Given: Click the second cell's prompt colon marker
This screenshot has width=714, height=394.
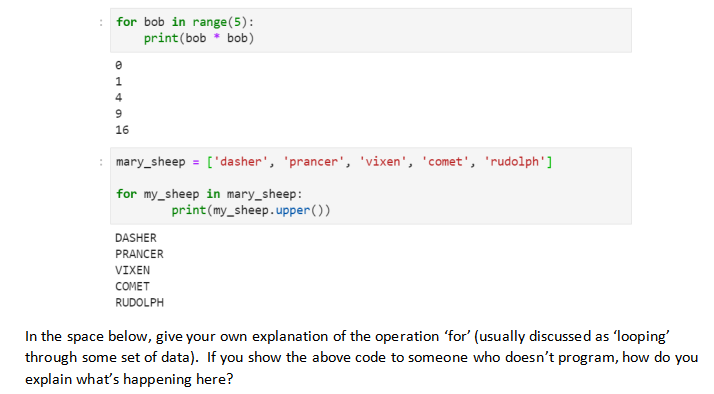Looking at the screenshot, I should [x=101, y=162].
